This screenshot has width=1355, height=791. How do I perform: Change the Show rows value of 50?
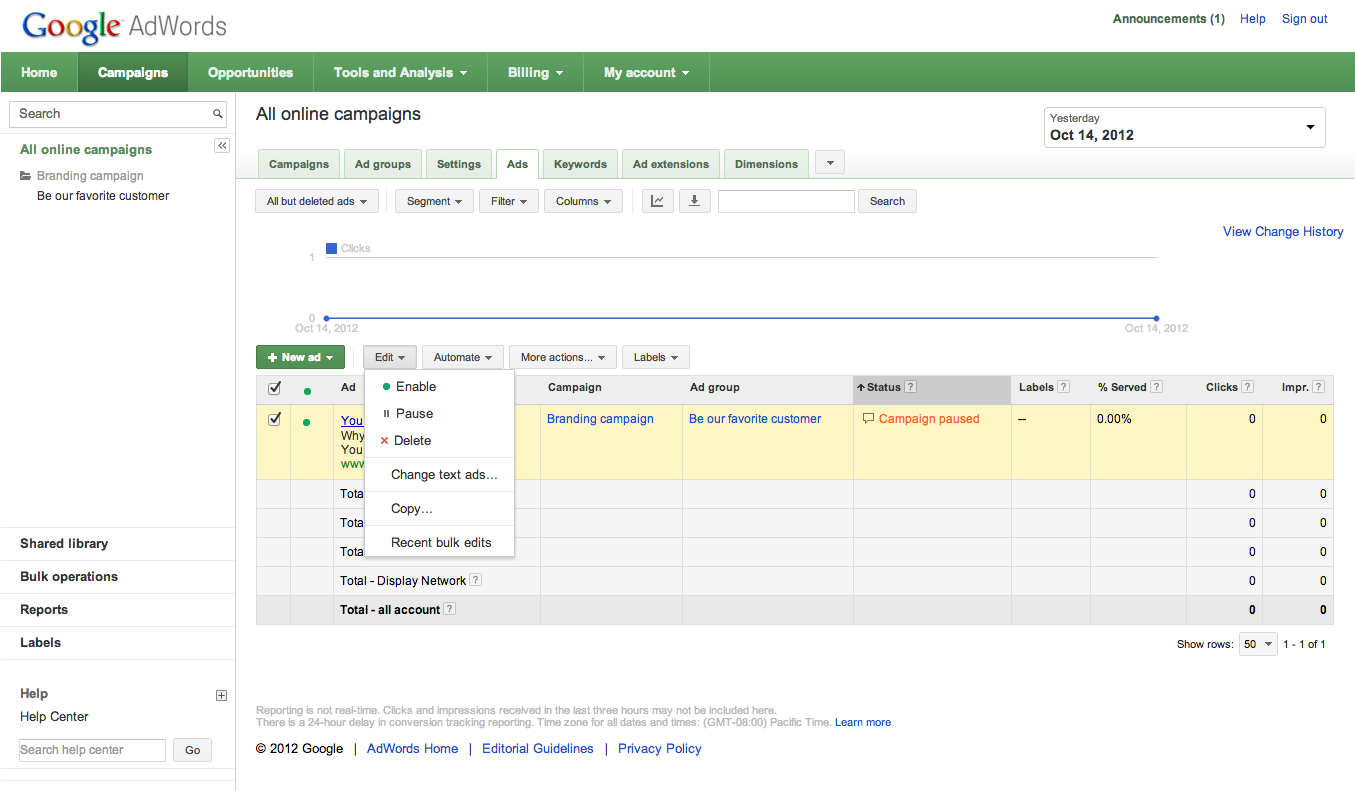pos(1258,644)
